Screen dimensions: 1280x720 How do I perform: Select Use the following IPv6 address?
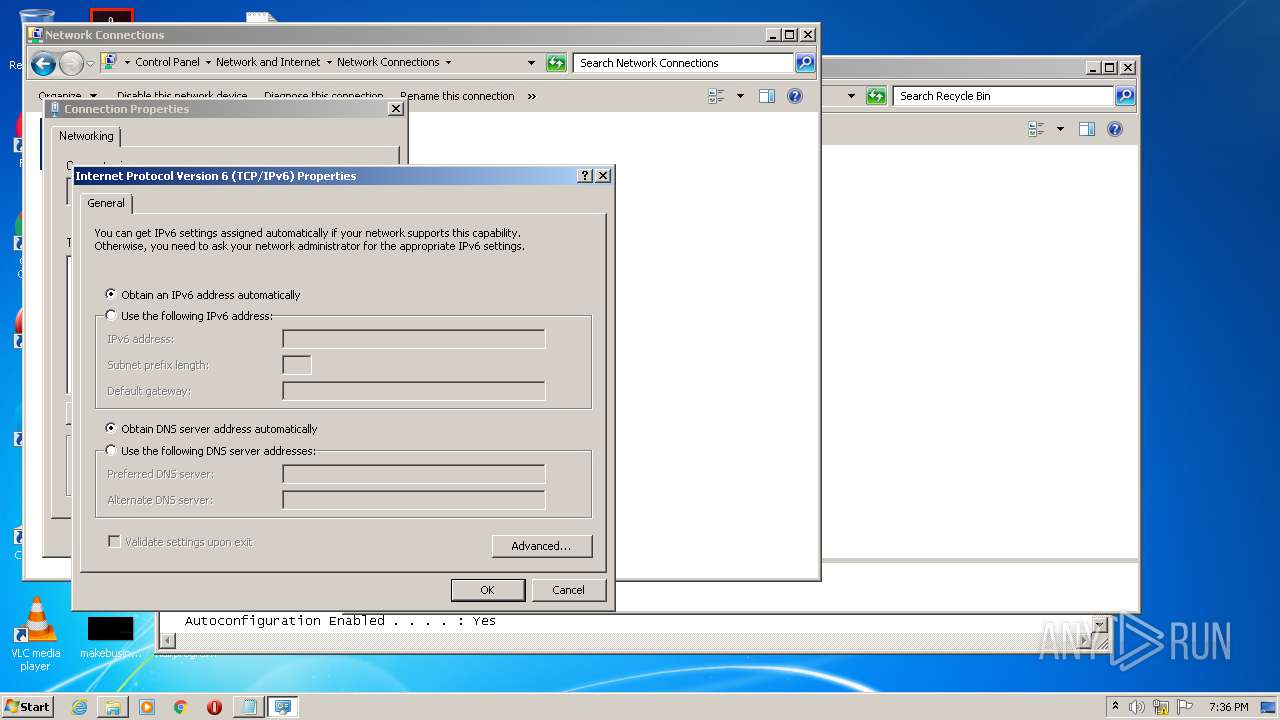(x=189, y=316)
